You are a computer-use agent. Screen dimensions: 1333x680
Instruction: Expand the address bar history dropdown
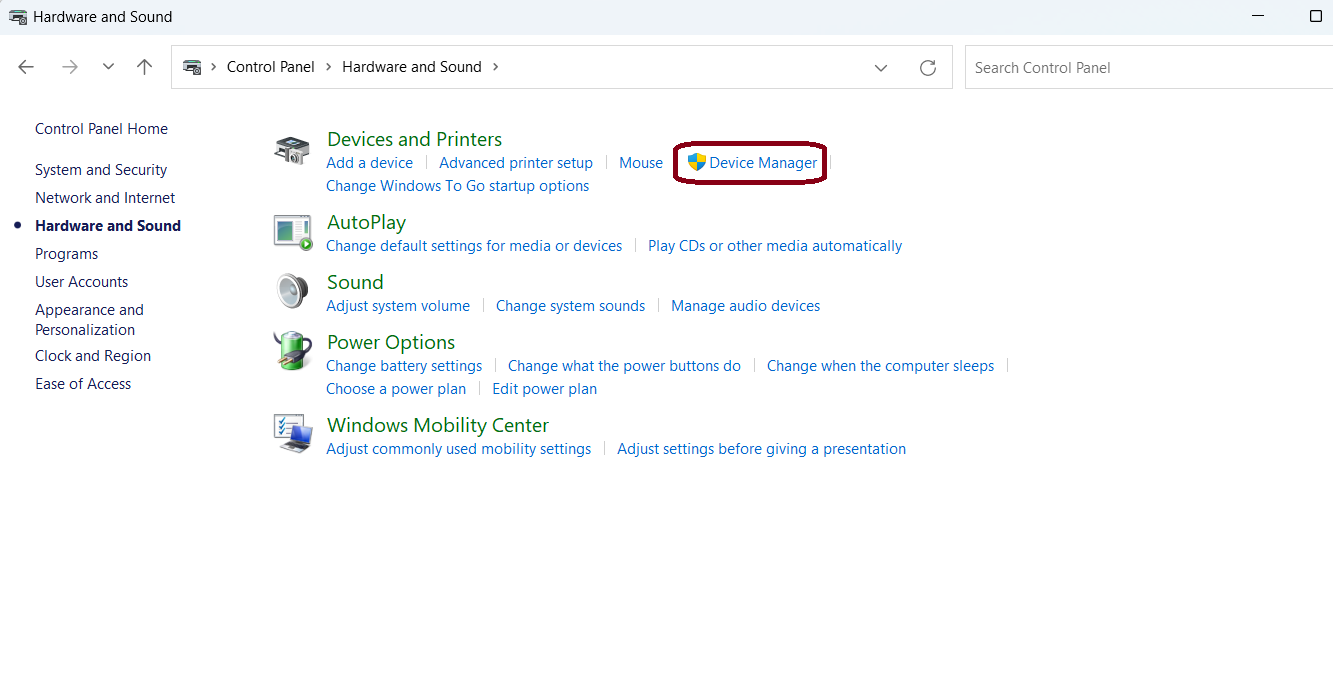point(881,68)
